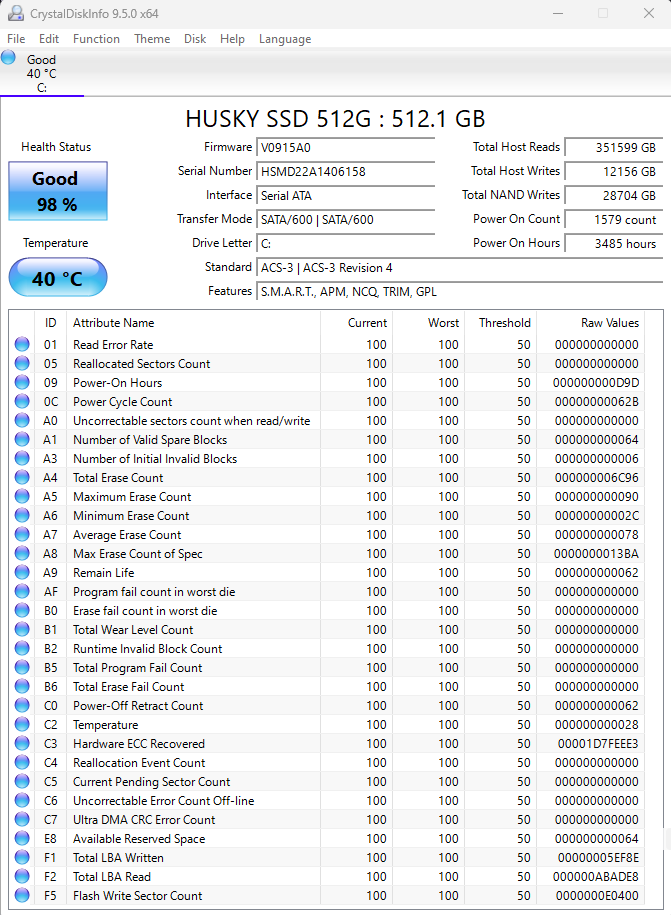Select the 'Program fail count in worst die' text

(154, 592)
